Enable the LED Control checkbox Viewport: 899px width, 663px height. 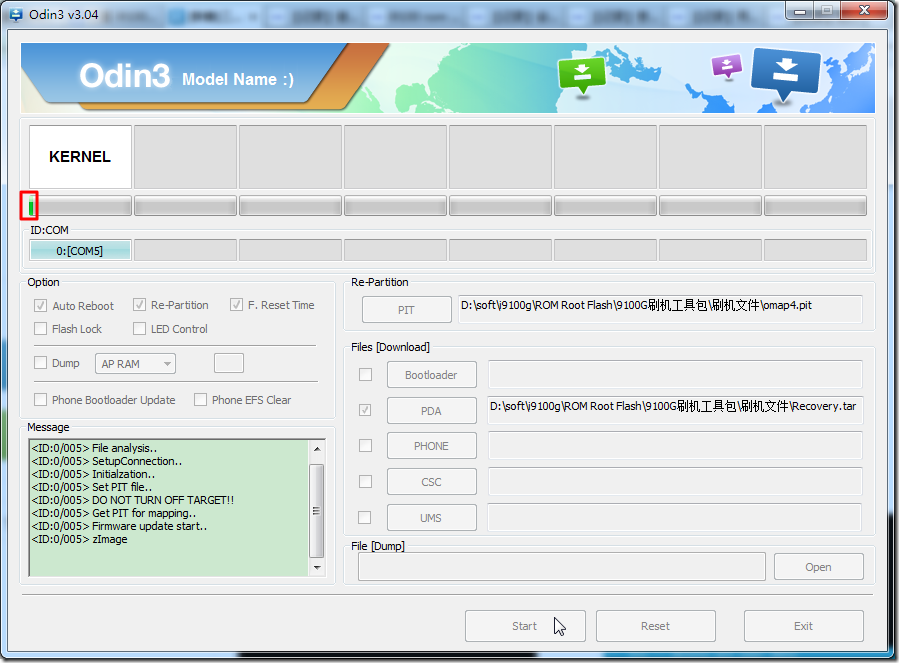click(139, 329)
